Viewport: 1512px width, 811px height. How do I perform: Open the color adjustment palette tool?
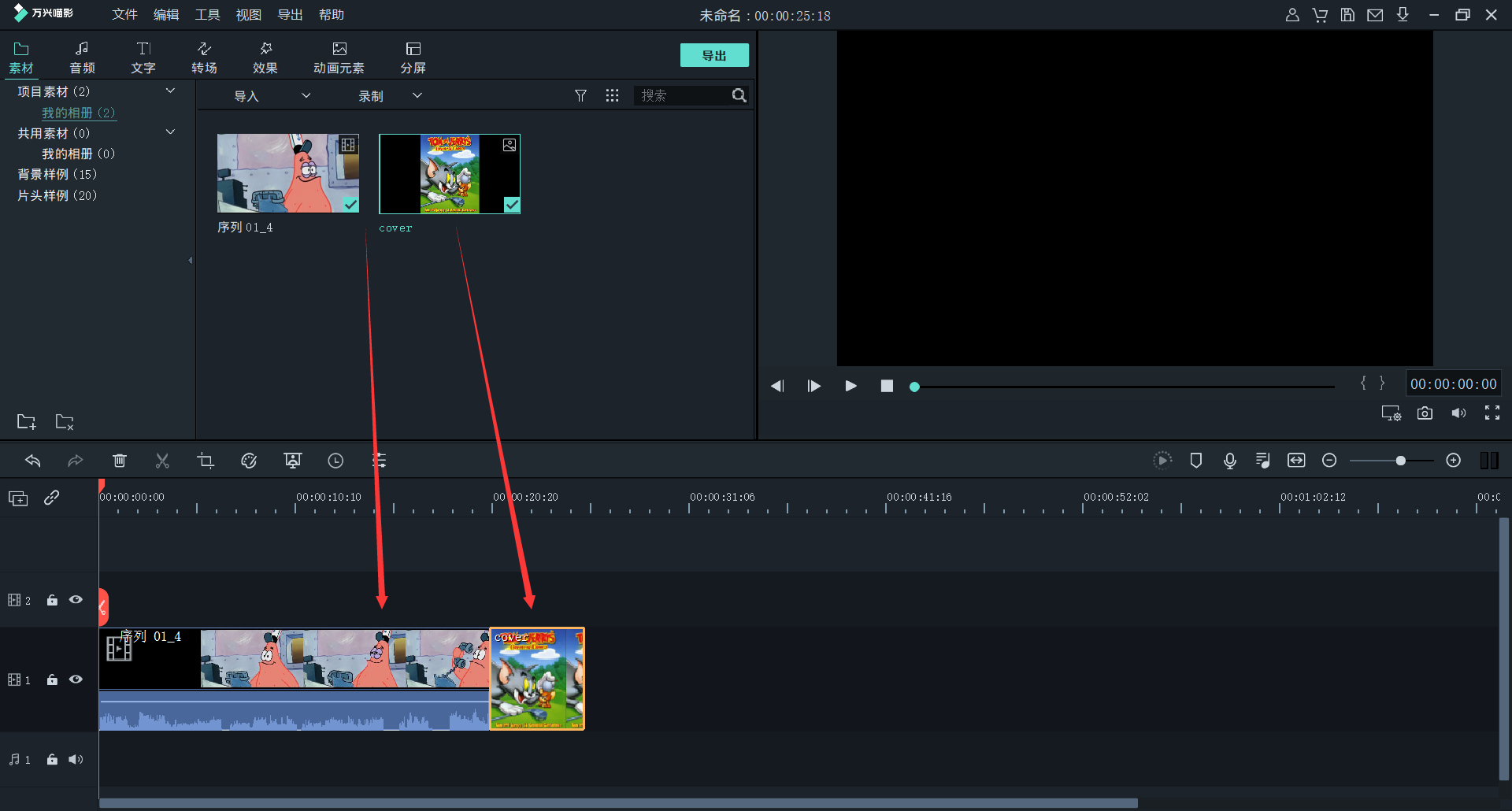pyautogui.click(x=249, y=461)
